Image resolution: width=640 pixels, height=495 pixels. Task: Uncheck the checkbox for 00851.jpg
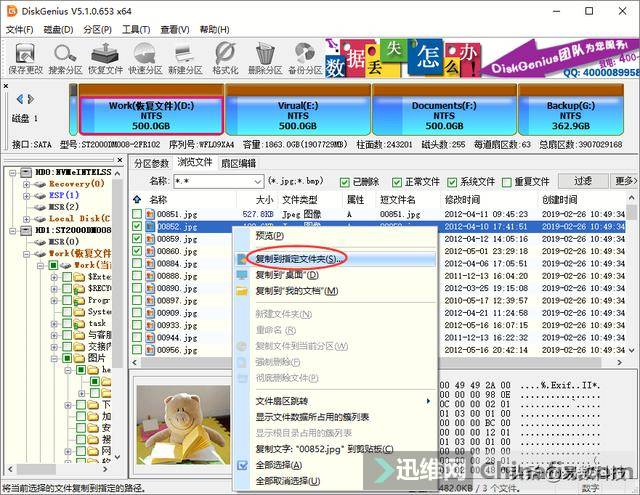tap(138, 214)
